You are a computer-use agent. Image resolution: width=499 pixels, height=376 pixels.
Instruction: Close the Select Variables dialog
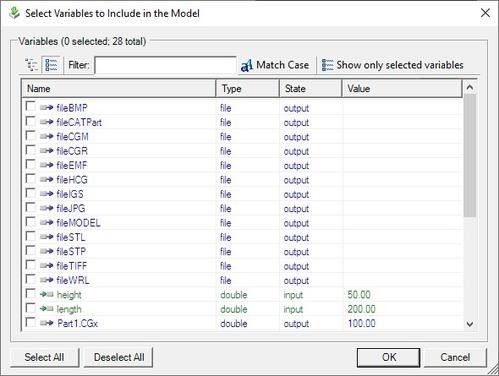[x=485, y=13]
